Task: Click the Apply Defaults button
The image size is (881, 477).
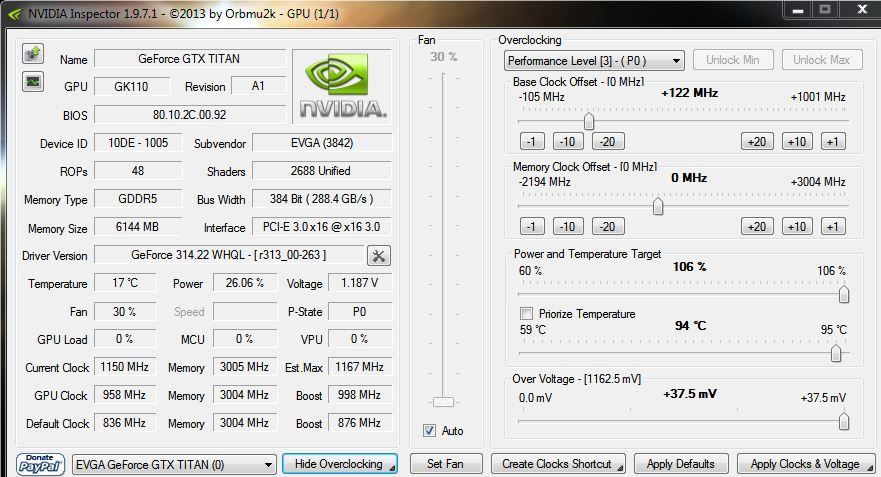Action: tap(681, 464)
